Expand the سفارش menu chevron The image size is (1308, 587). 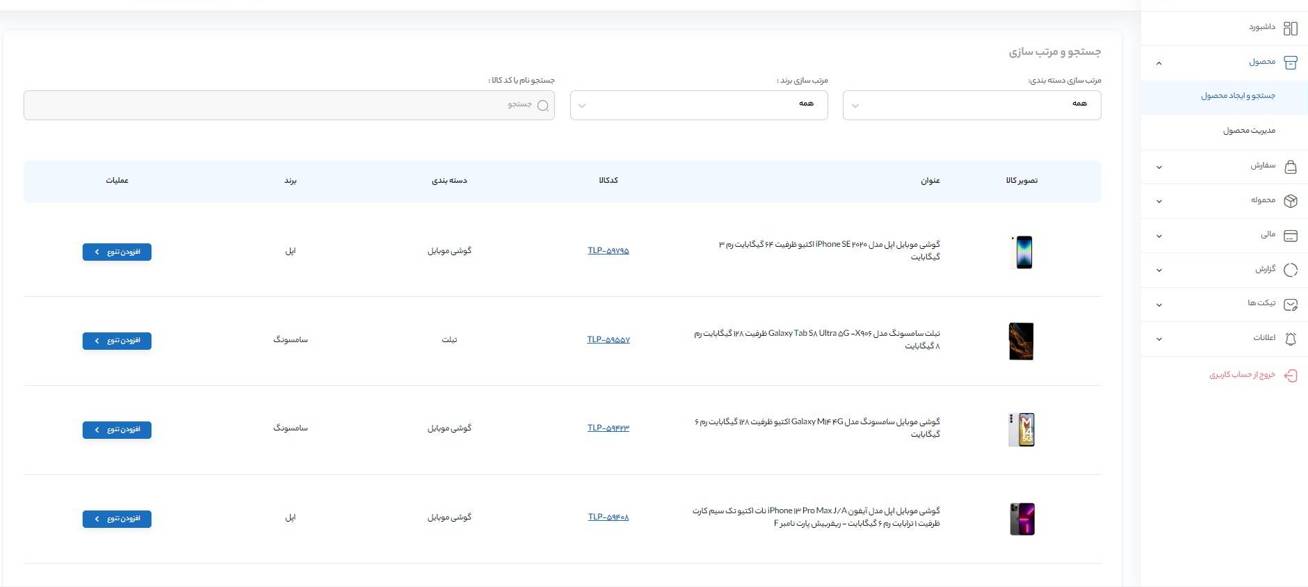(1159, 167)
